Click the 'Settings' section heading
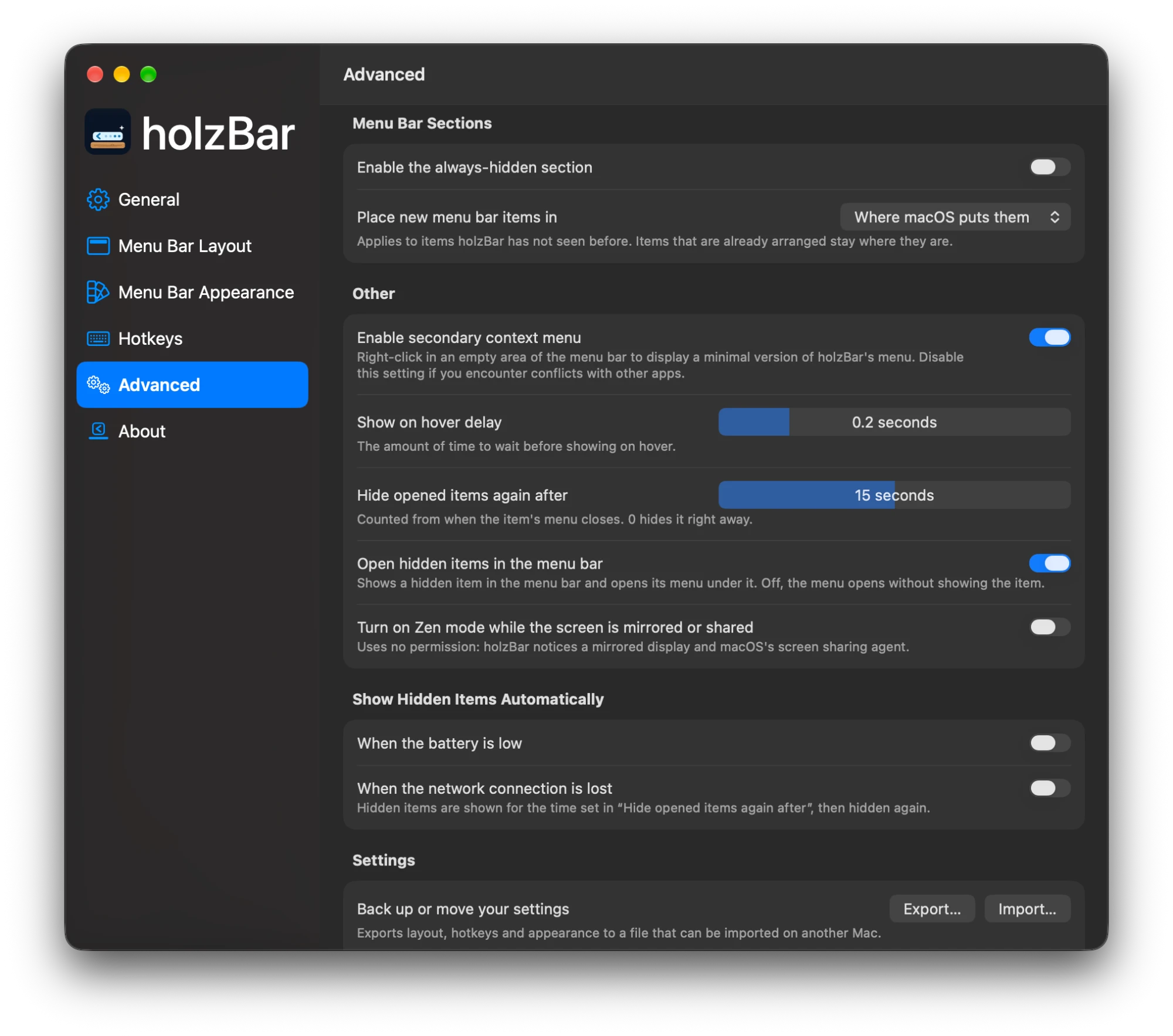The height and width of the screenshot is (1036, 1173). pyautogui.click(x=384, y=861)
